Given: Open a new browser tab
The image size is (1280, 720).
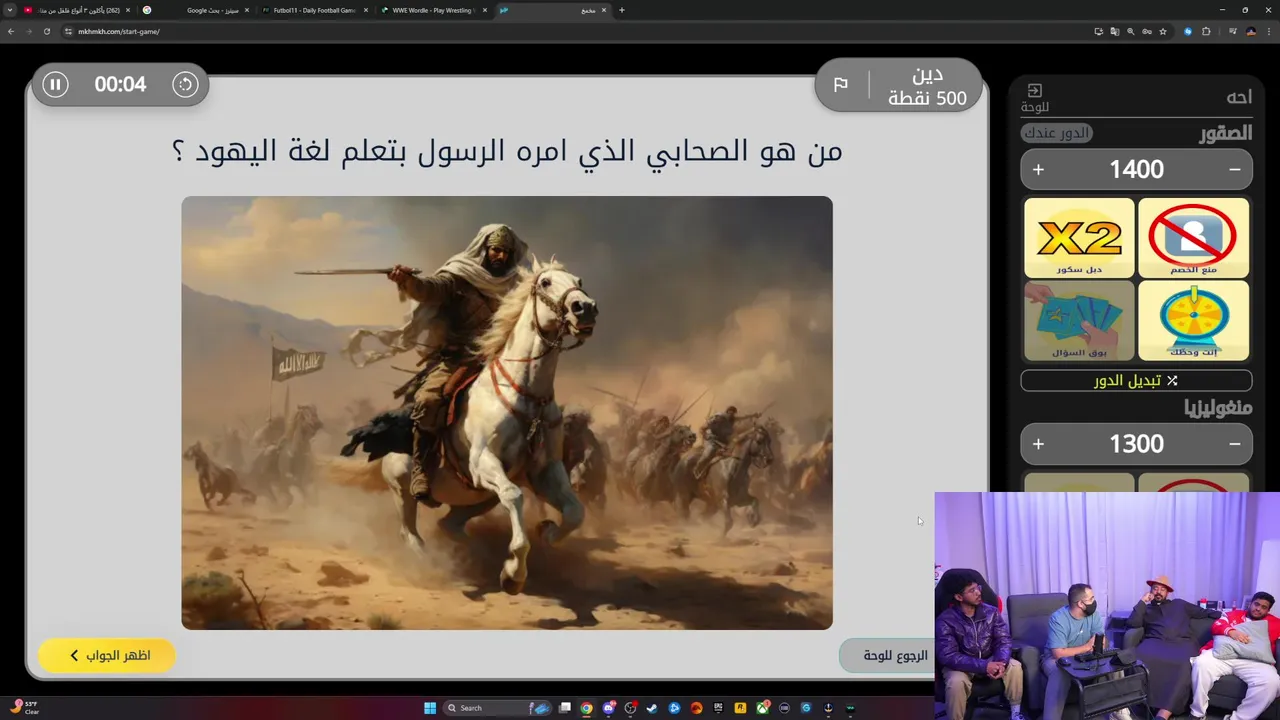Looking at the screenshot, I should point(621,10).
